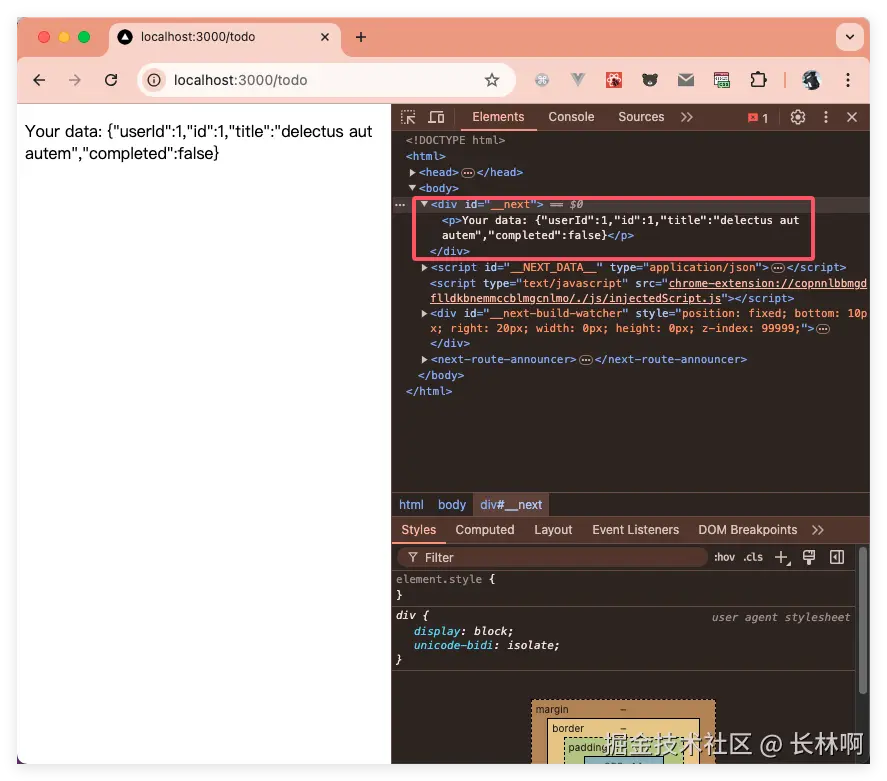Screen dimensions: 887x781
Task: Bookmark this page with the star
Action: 492,80
